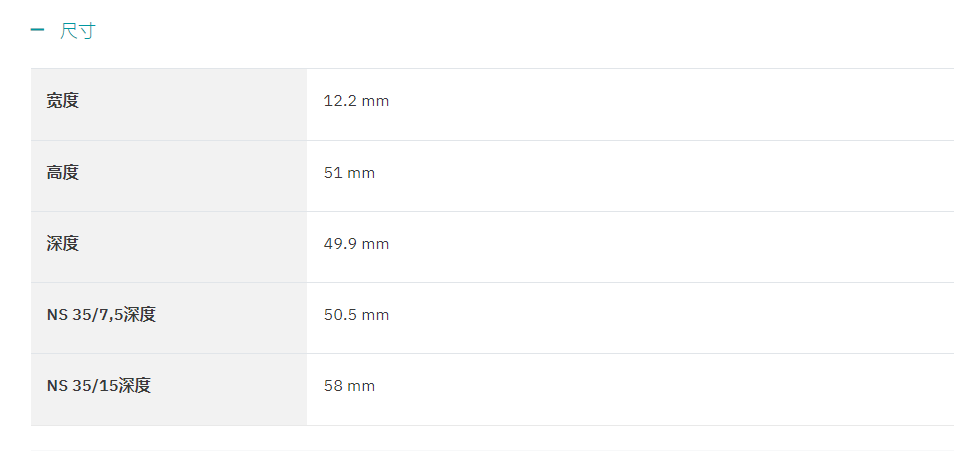This screenshot has width=965, height=451.
Task: Click the 尺寸 section heading
Action: pyautogui.click(x=78, y=30)
